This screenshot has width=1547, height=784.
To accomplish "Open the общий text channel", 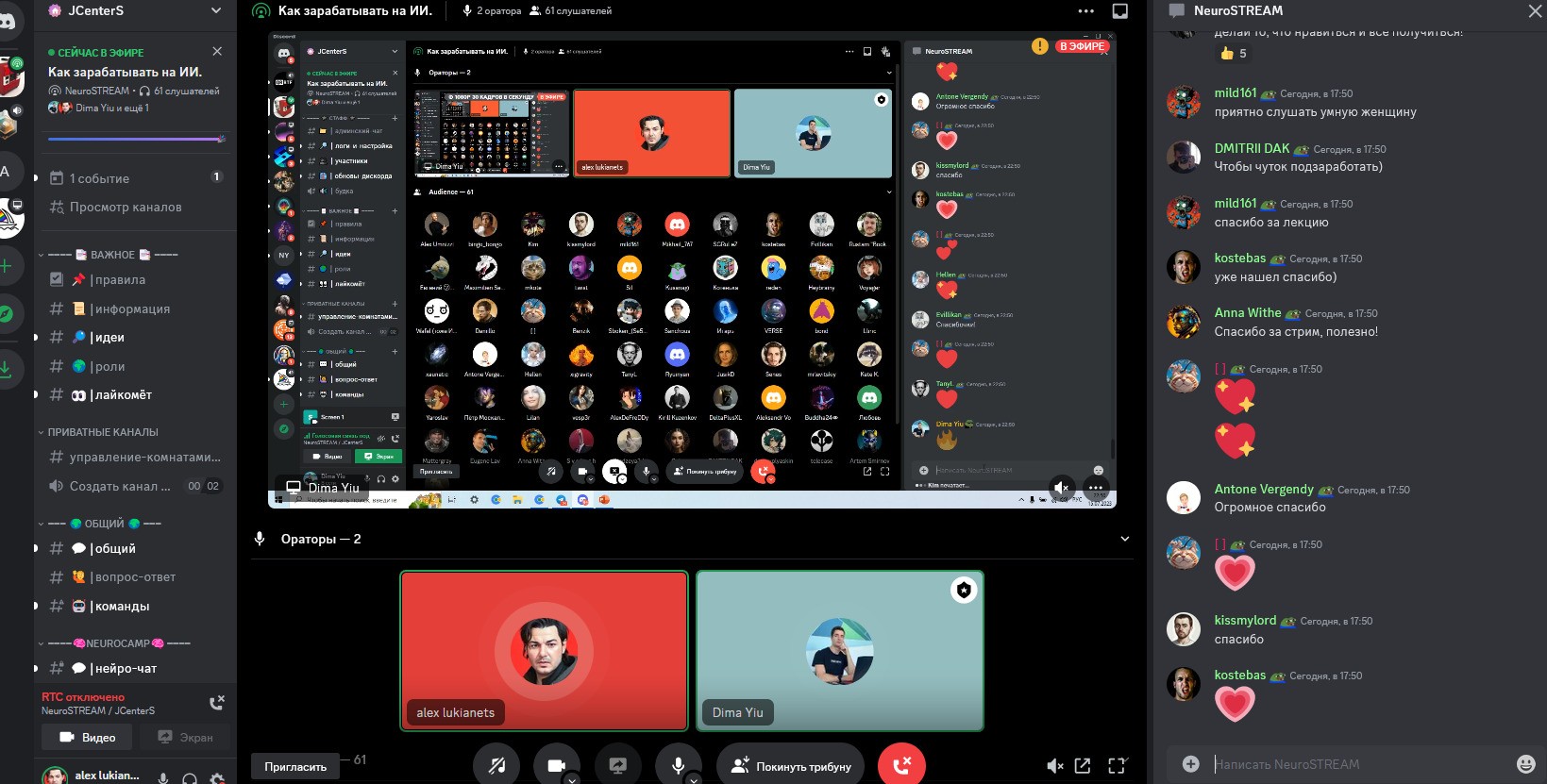I will point(114,548).
